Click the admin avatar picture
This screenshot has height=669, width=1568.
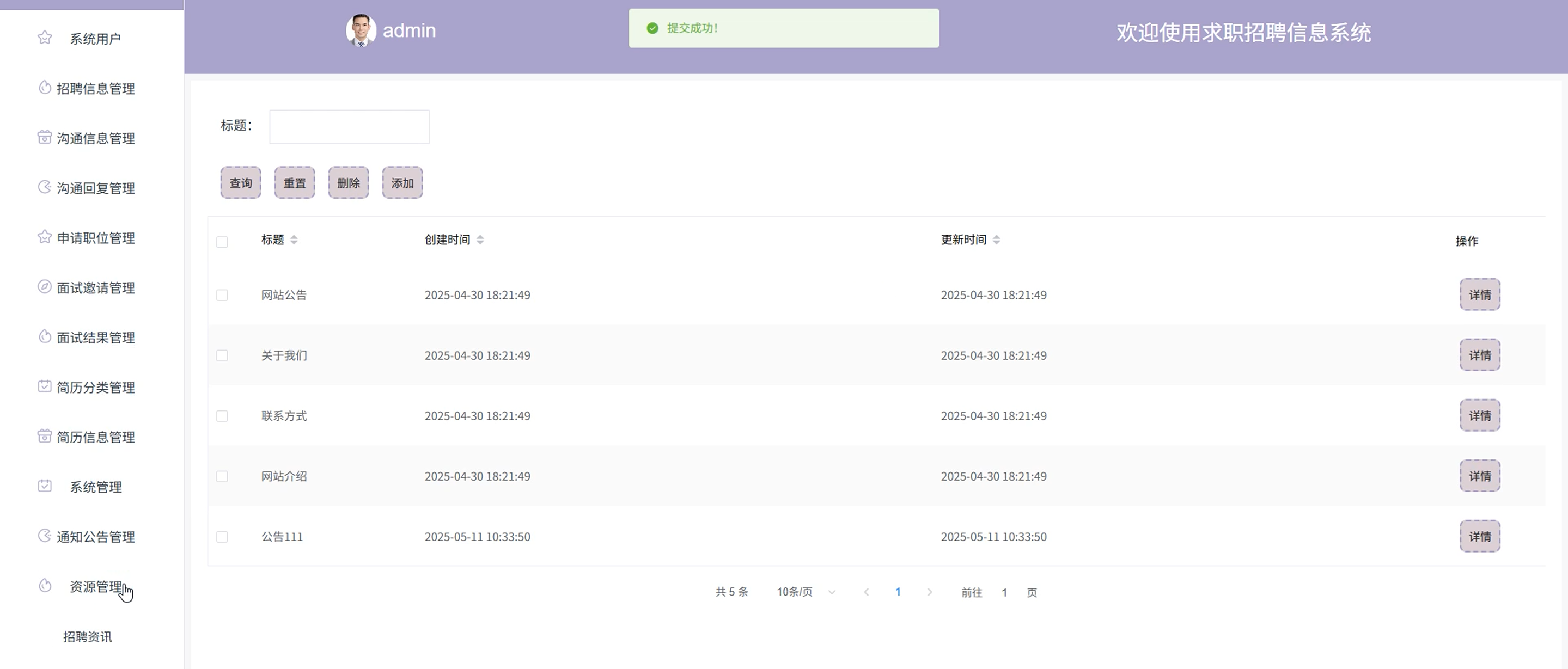(361, 30)
